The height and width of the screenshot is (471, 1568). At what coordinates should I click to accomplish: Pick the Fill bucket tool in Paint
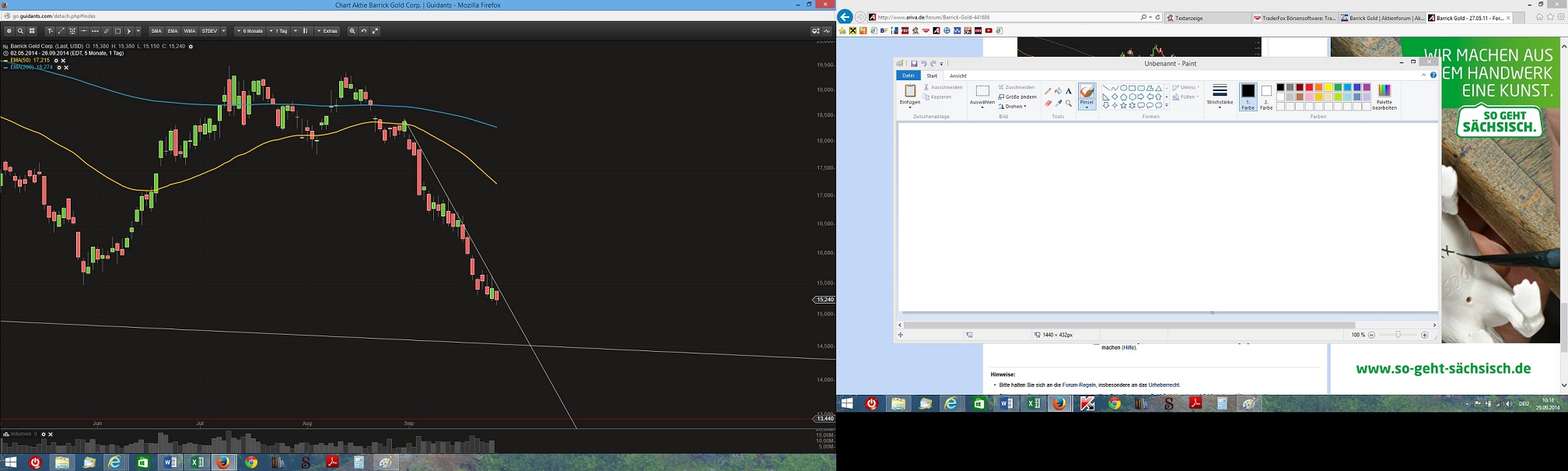(1058, 91)
